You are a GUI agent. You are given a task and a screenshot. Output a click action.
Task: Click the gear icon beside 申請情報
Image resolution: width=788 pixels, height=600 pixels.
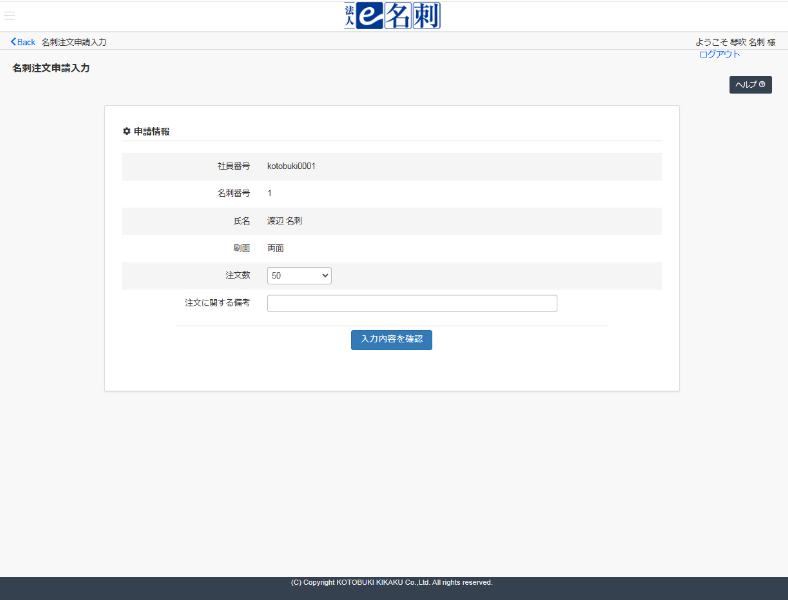(126, 131)
